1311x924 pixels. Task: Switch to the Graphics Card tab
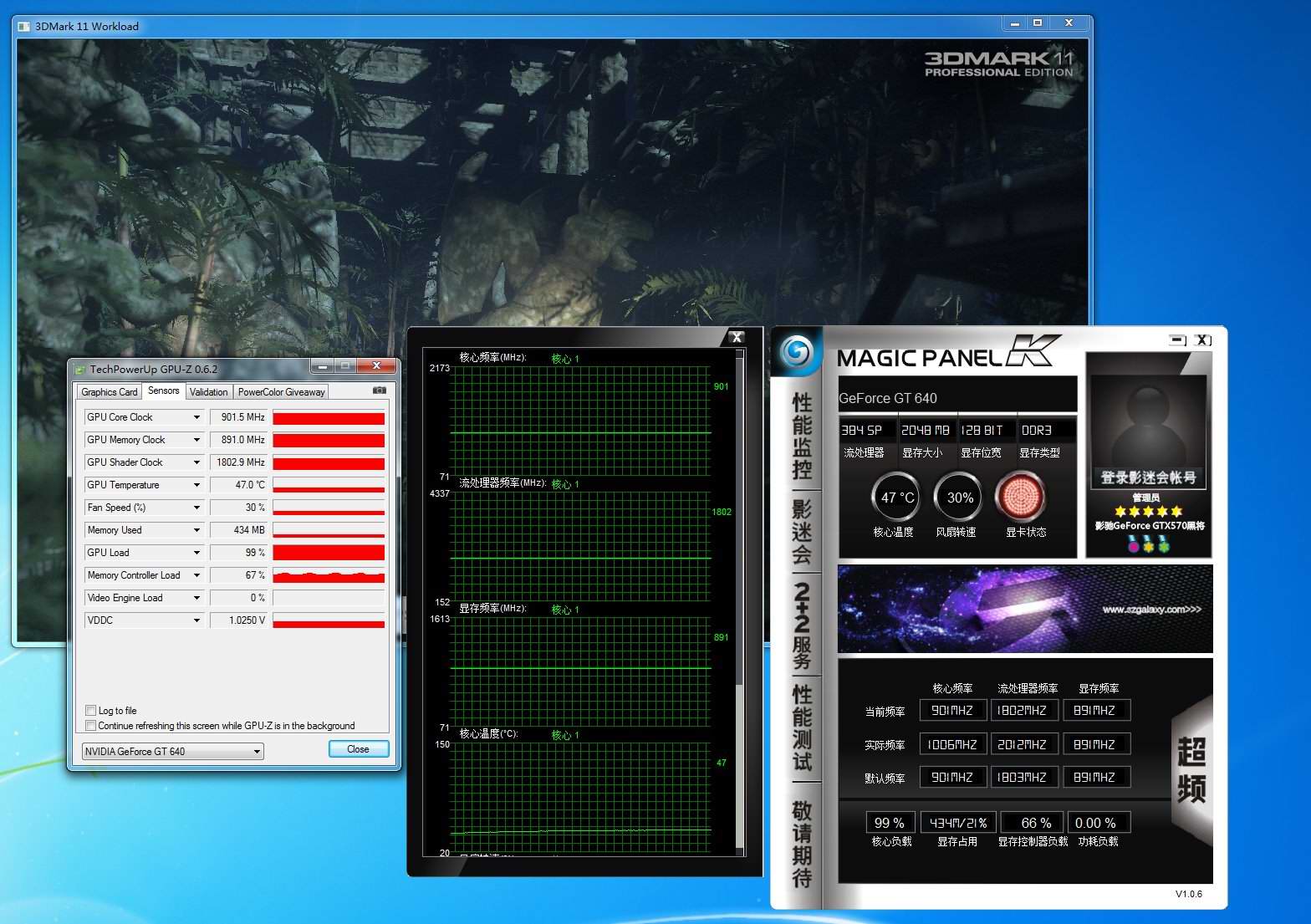pyautogui.click(x=109, y=392)
